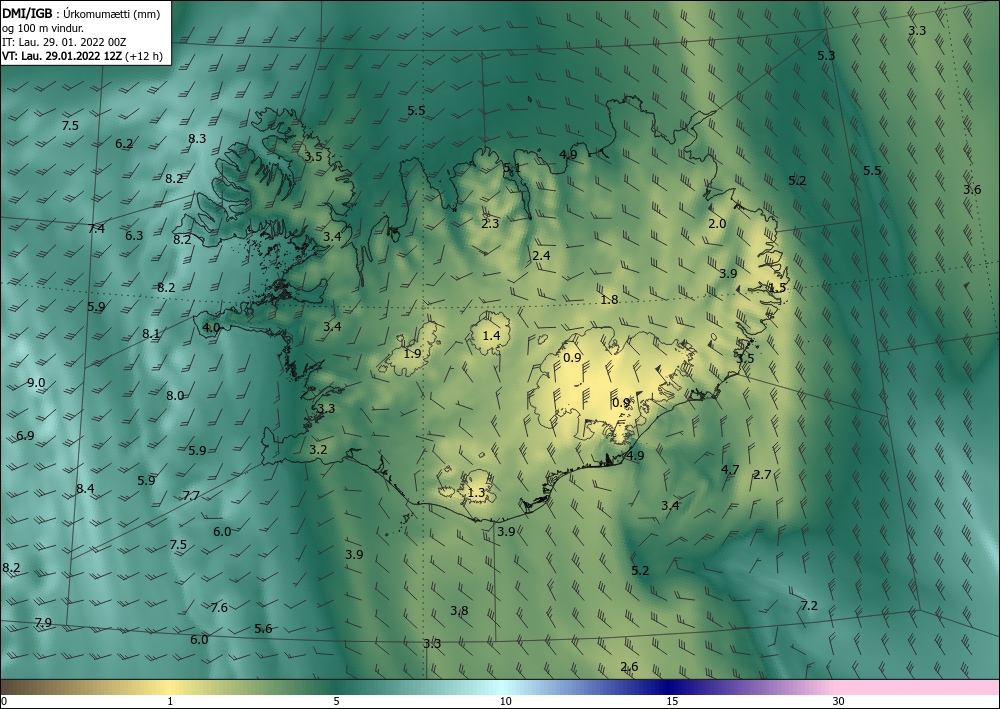
Task: Click the 1.5 value on the east coast
Action: point(777,288)
